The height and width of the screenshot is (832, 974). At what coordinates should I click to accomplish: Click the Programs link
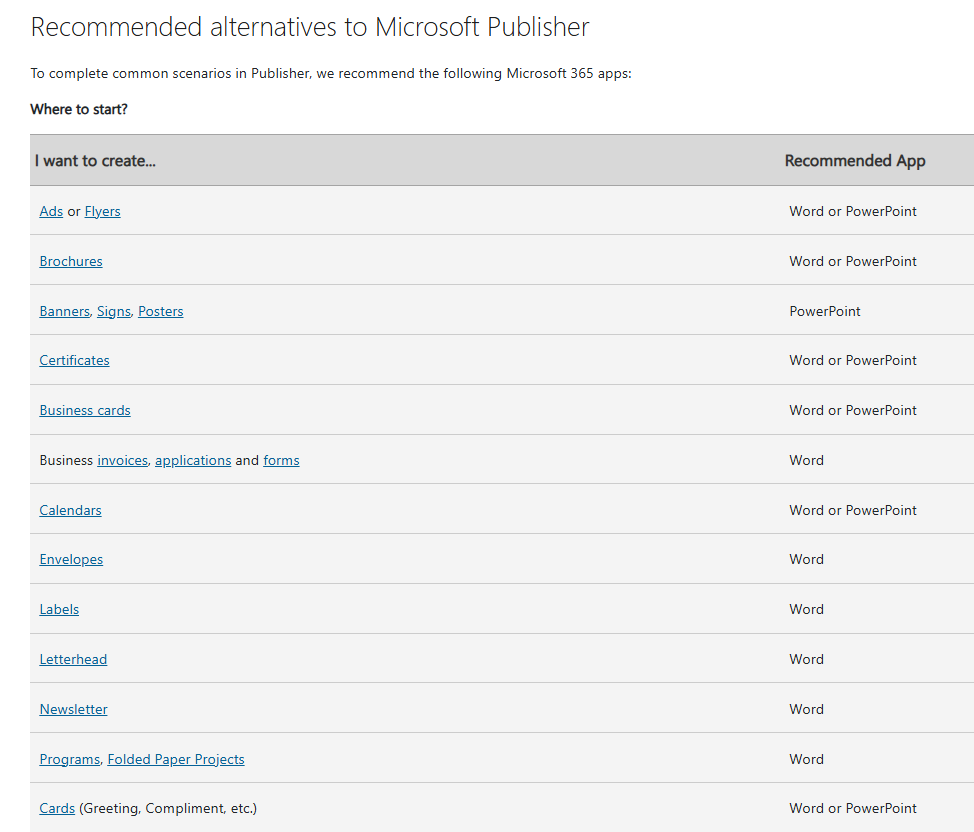coord(70,759)
